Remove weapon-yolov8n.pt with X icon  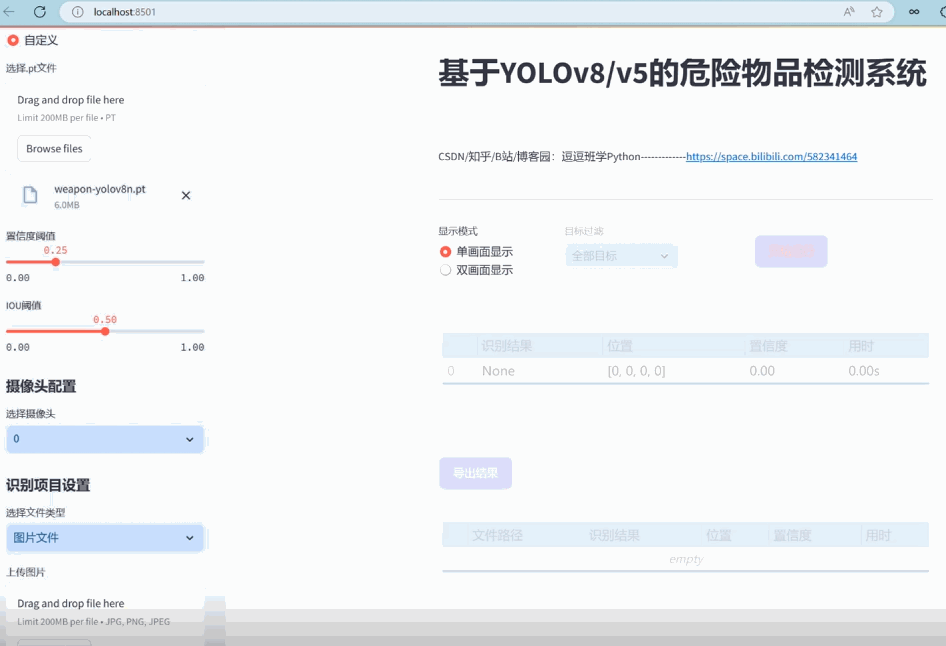click(186, 195)
